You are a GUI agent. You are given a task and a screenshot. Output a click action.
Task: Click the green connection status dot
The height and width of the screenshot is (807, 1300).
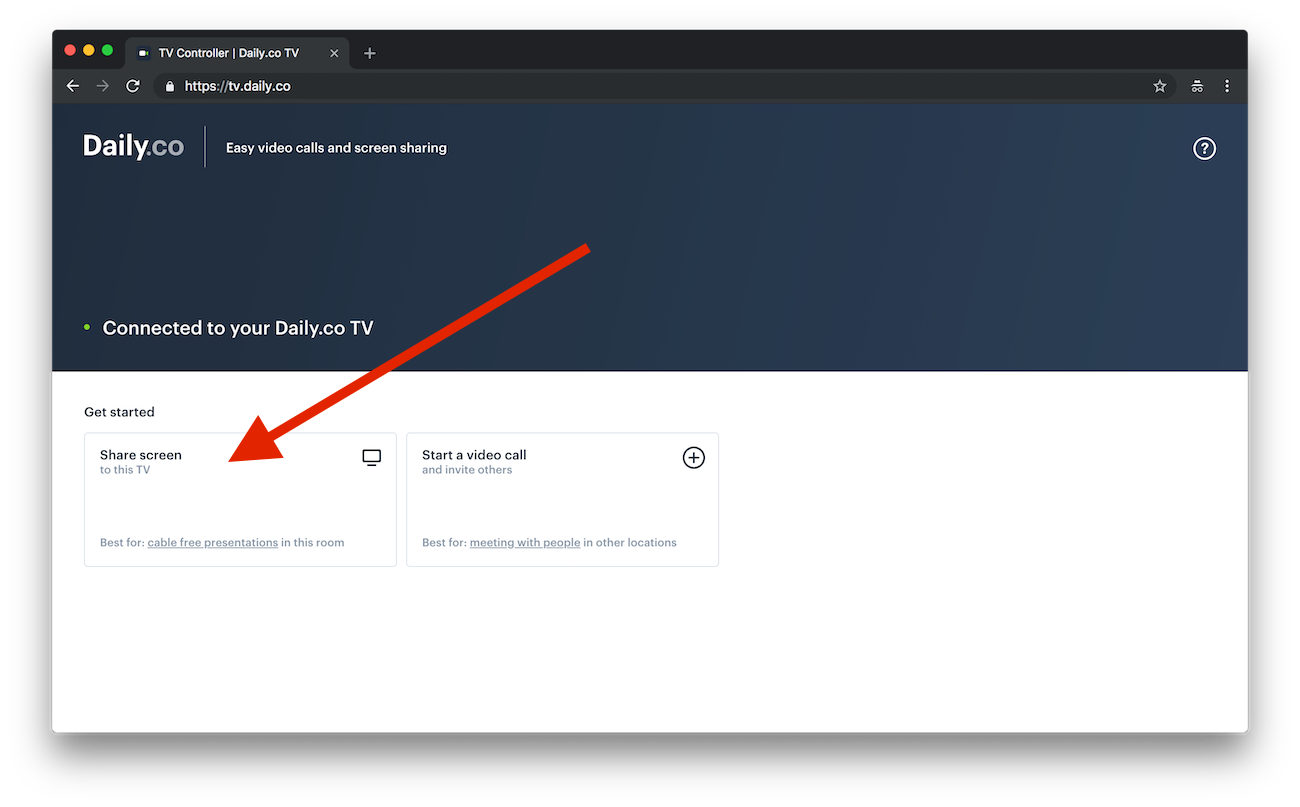click(x=87, y=327)
